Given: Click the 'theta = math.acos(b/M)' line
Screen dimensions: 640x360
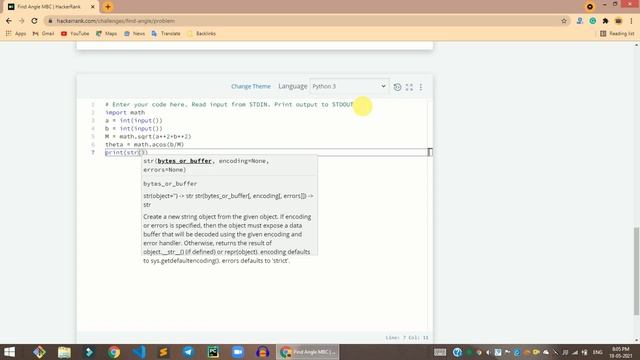Looking at the screenshot, I should [144, 144].
